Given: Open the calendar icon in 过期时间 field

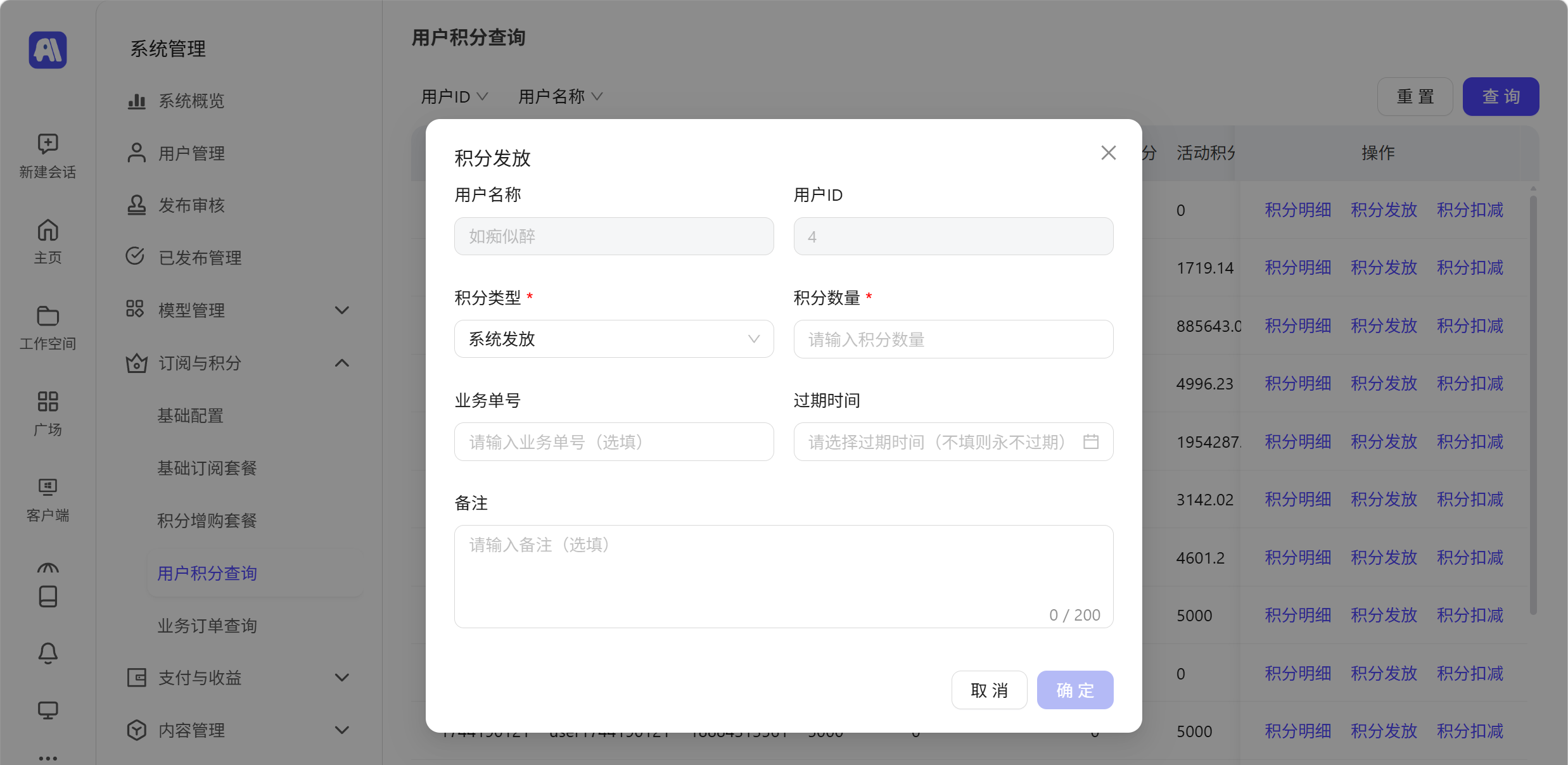Looking at the screenshot, I should 1091,441.
